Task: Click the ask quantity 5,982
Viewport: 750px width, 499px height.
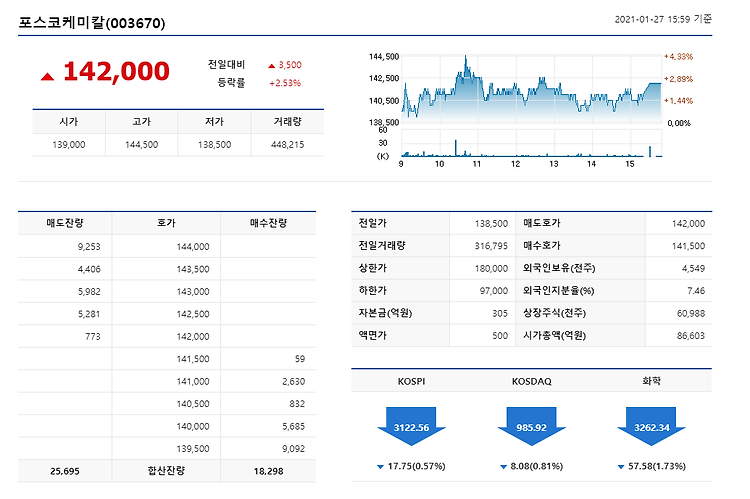Action: click(89, 291)
